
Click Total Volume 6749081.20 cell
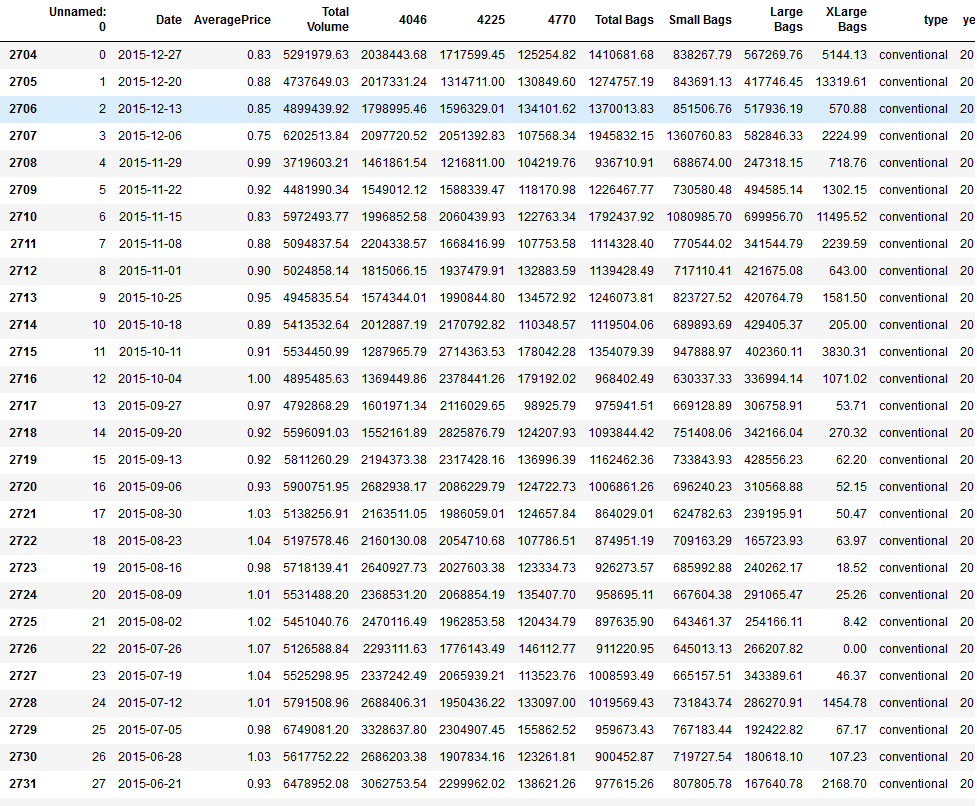click(316, 729)
